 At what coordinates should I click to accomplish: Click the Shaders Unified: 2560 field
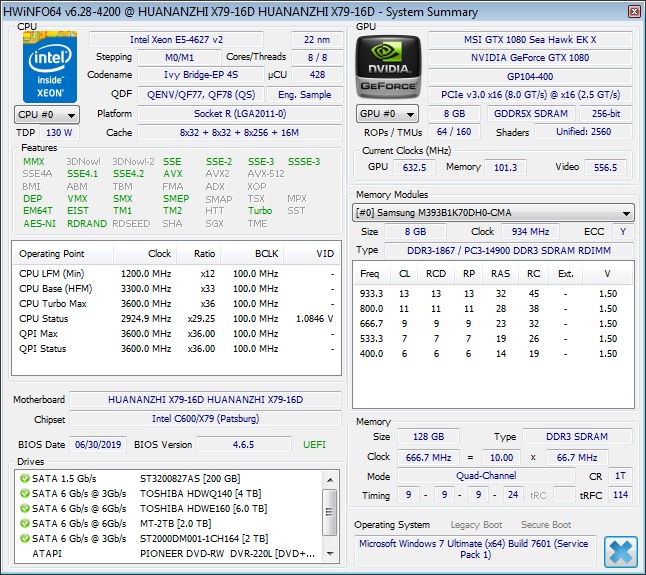pos(583,132)
